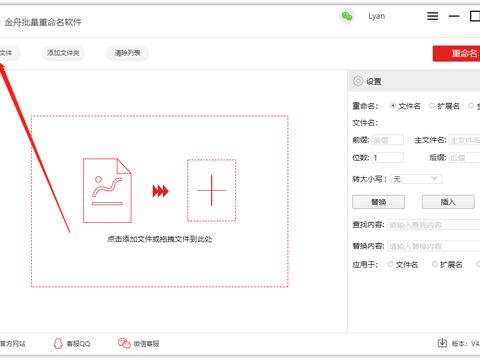Click the 客服QQ label text
The width and height of the screenshot is (480, 360).
tap(79, 343)
